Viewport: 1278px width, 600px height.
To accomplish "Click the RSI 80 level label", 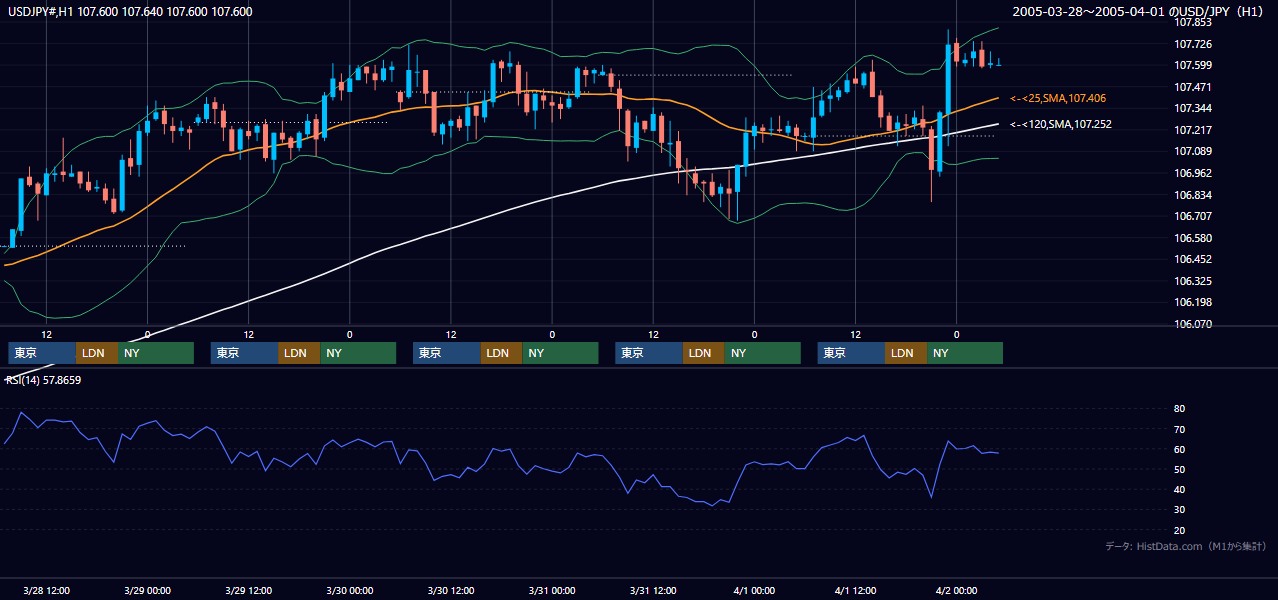I will tap(1179, 409).
